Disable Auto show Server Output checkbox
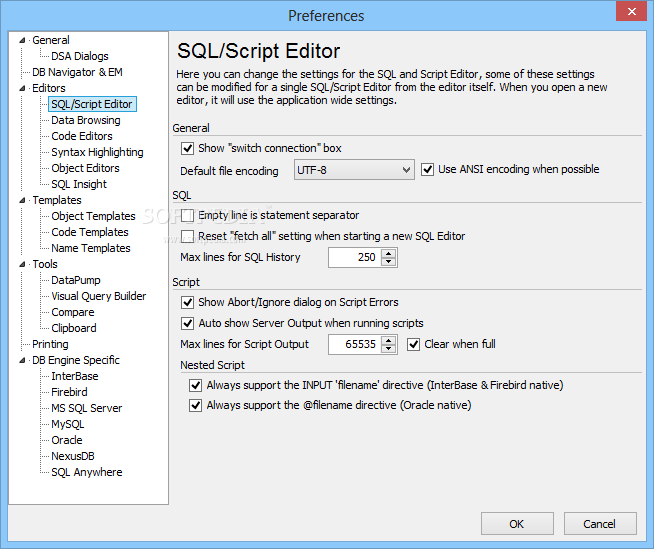The height and width of the screenshot is (549, 654). pos(187,323)
